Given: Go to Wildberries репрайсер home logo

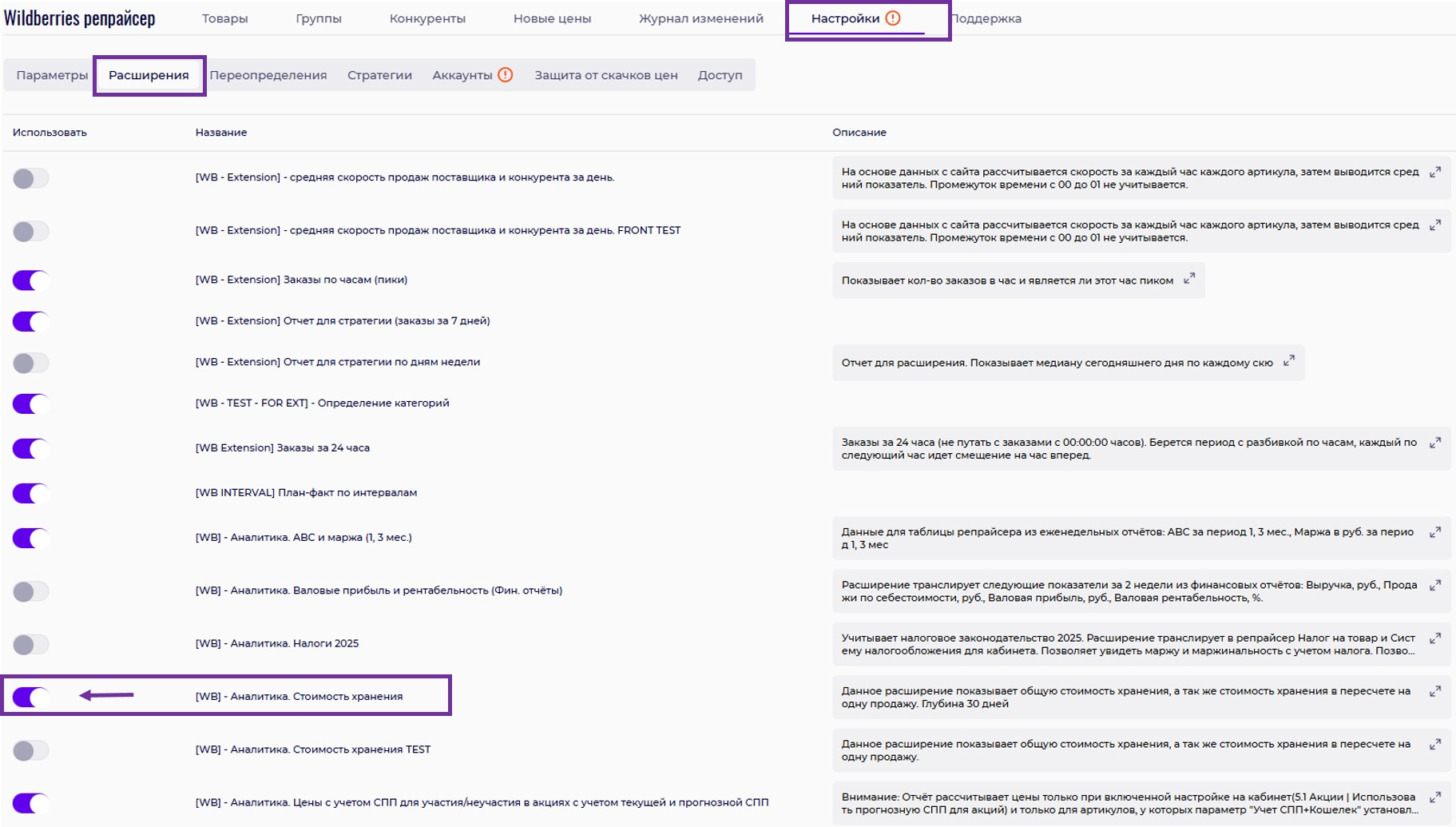Looking at the screenshot, I should click(80, 18).
